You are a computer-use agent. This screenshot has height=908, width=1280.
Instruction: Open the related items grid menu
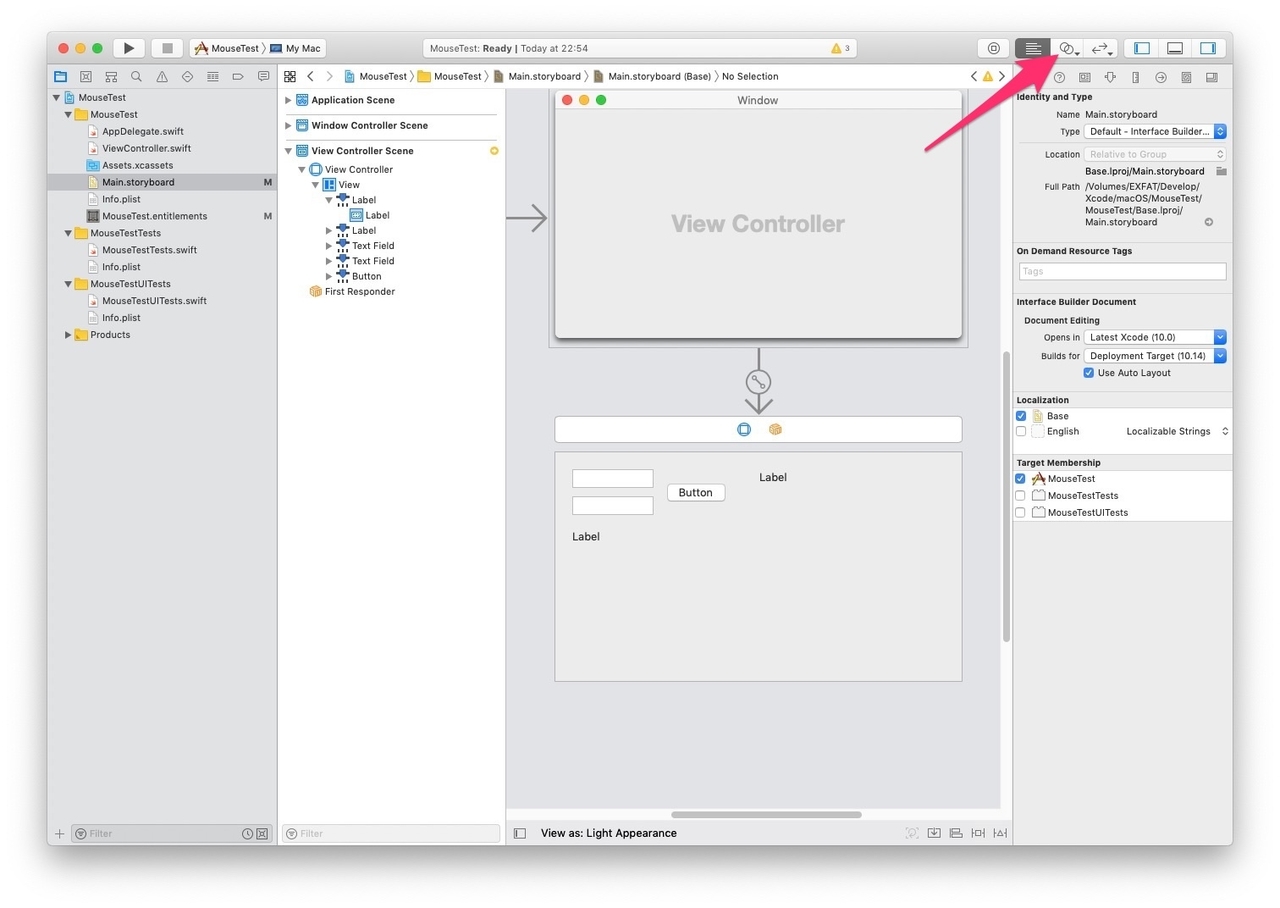coord(290,76)
